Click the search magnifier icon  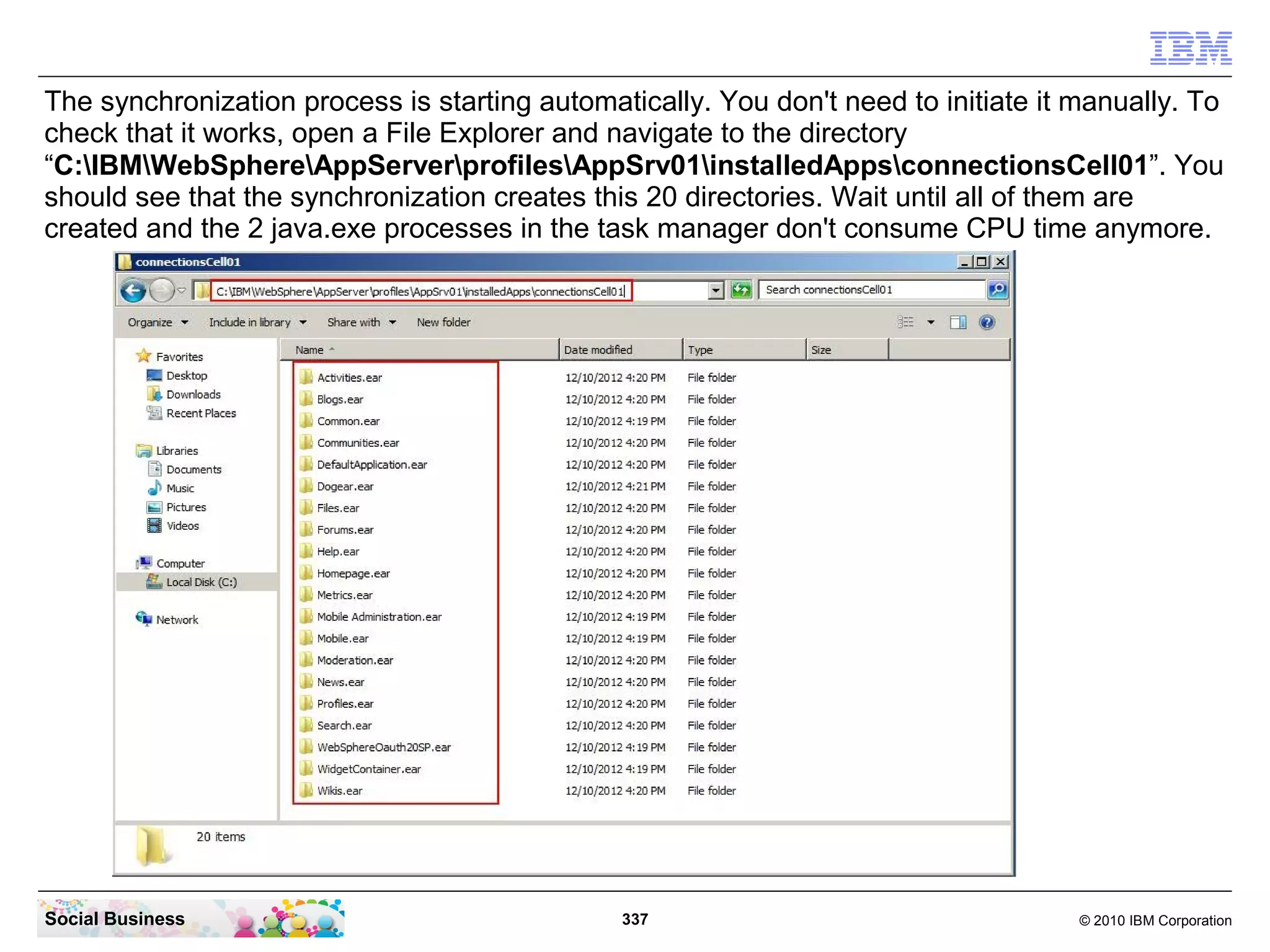997,289
